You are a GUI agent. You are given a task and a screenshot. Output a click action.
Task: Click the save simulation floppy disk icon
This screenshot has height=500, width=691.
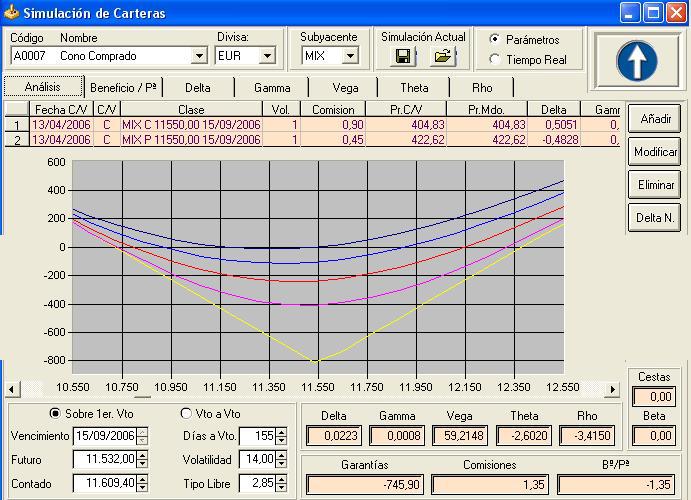pos(403,56)
